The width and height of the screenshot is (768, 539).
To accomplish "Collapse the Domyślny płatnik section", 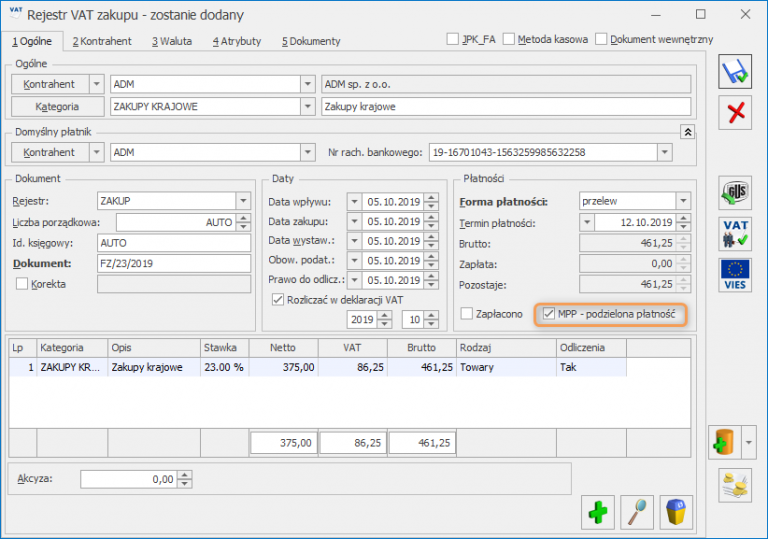I will (x=687, y=131).
